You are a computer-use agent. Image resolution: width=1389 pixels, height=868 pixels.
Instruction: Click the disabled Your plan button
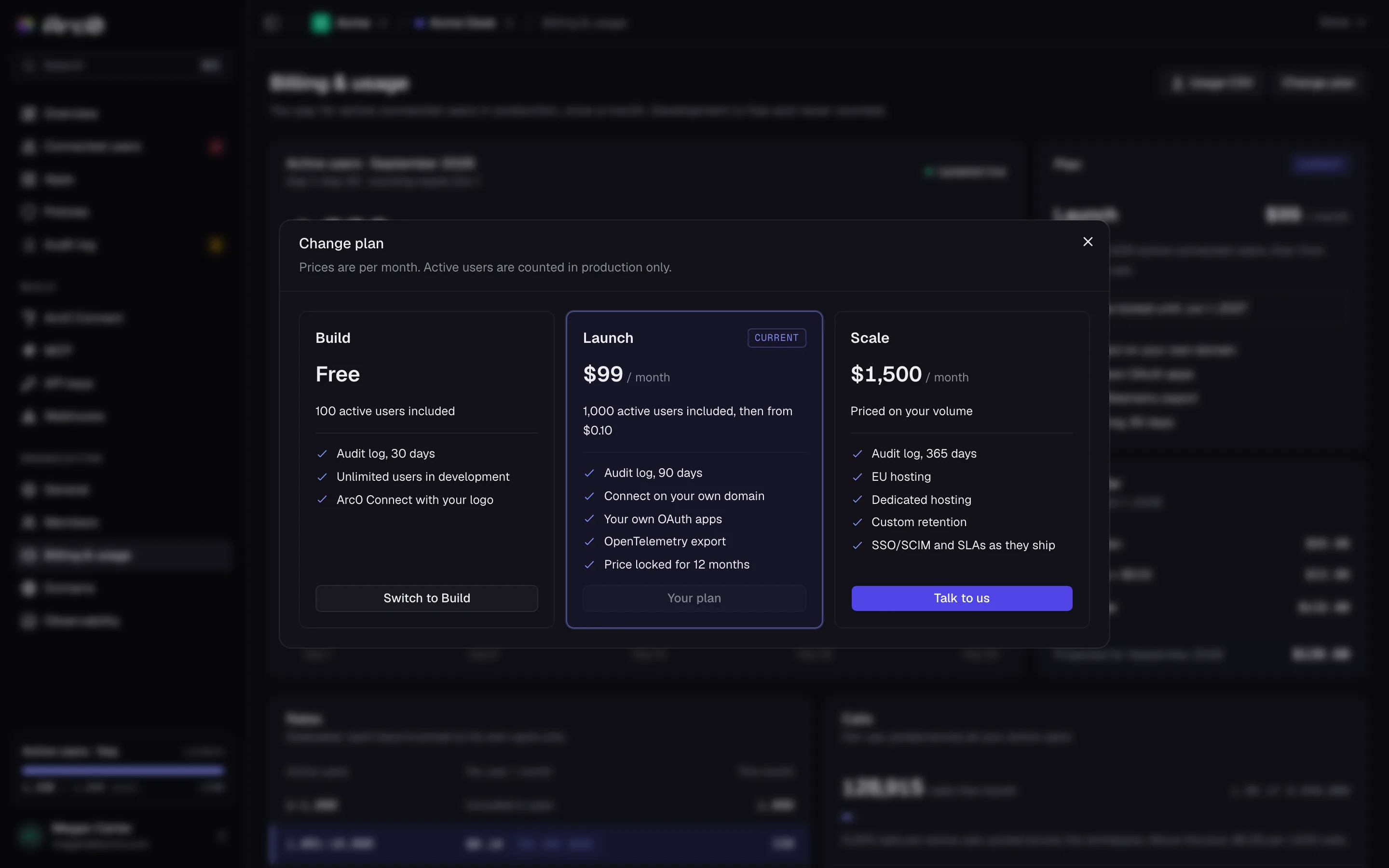[694, 598]
